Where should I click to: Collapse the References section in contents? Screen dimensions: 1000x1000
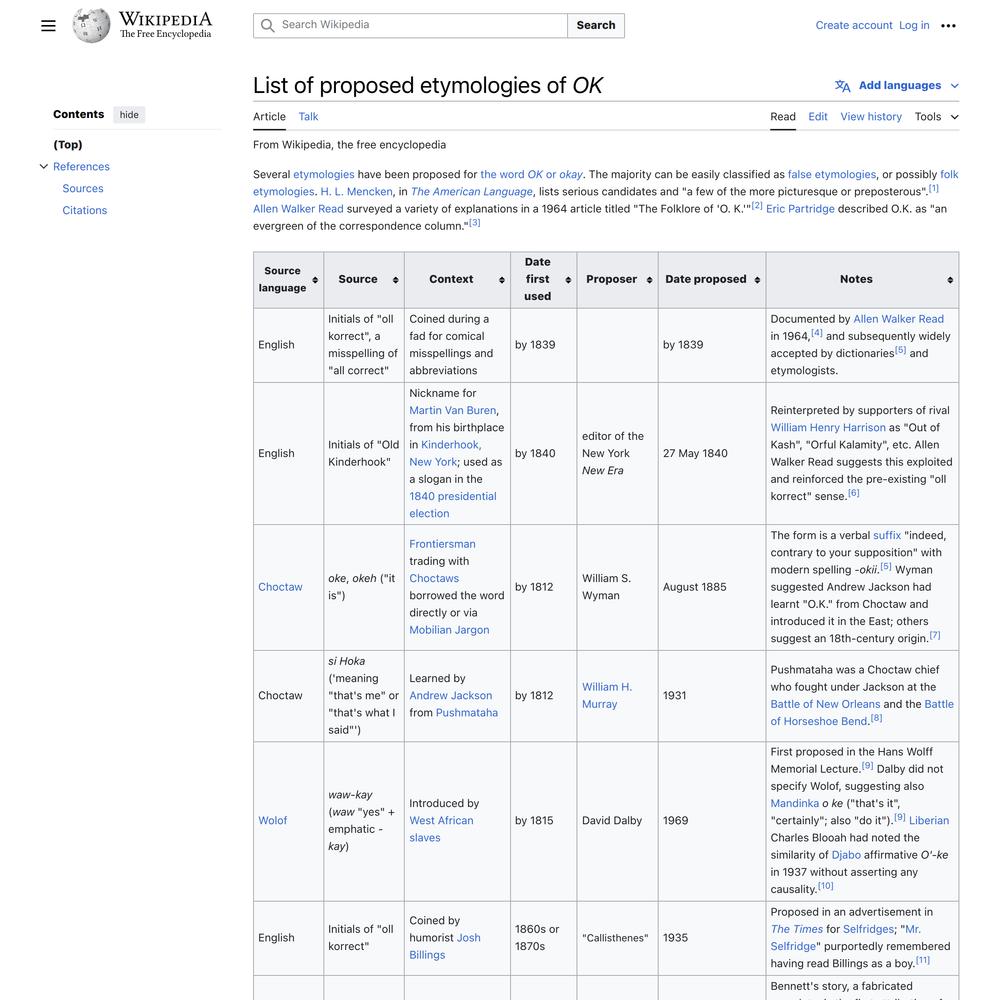43,166
